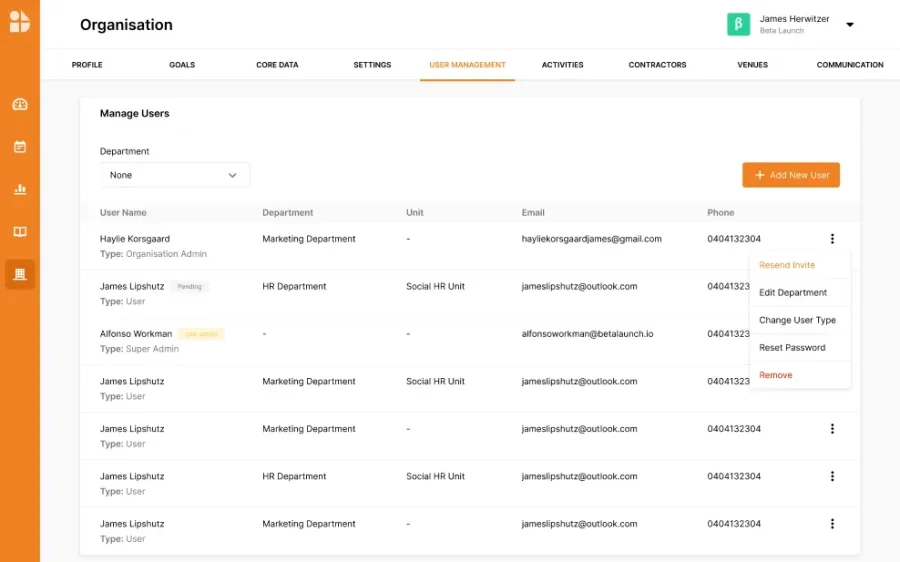Click Marketing Department in Haylie Korsgaard row
Screen dimensions: 900x562
coord(309,239)
